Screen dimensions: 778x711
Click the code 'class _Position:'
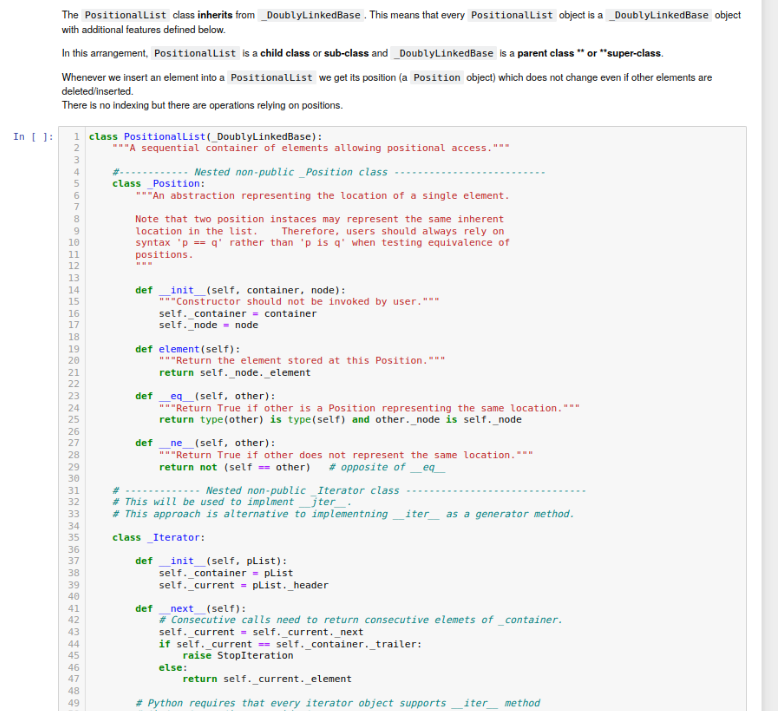(x=158, y=184)
